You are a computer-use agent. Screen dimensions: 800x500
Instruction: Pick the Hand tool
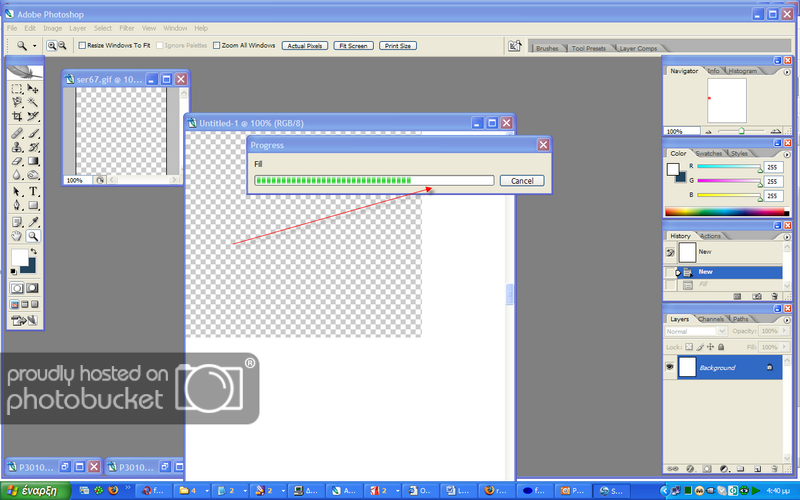17,236
